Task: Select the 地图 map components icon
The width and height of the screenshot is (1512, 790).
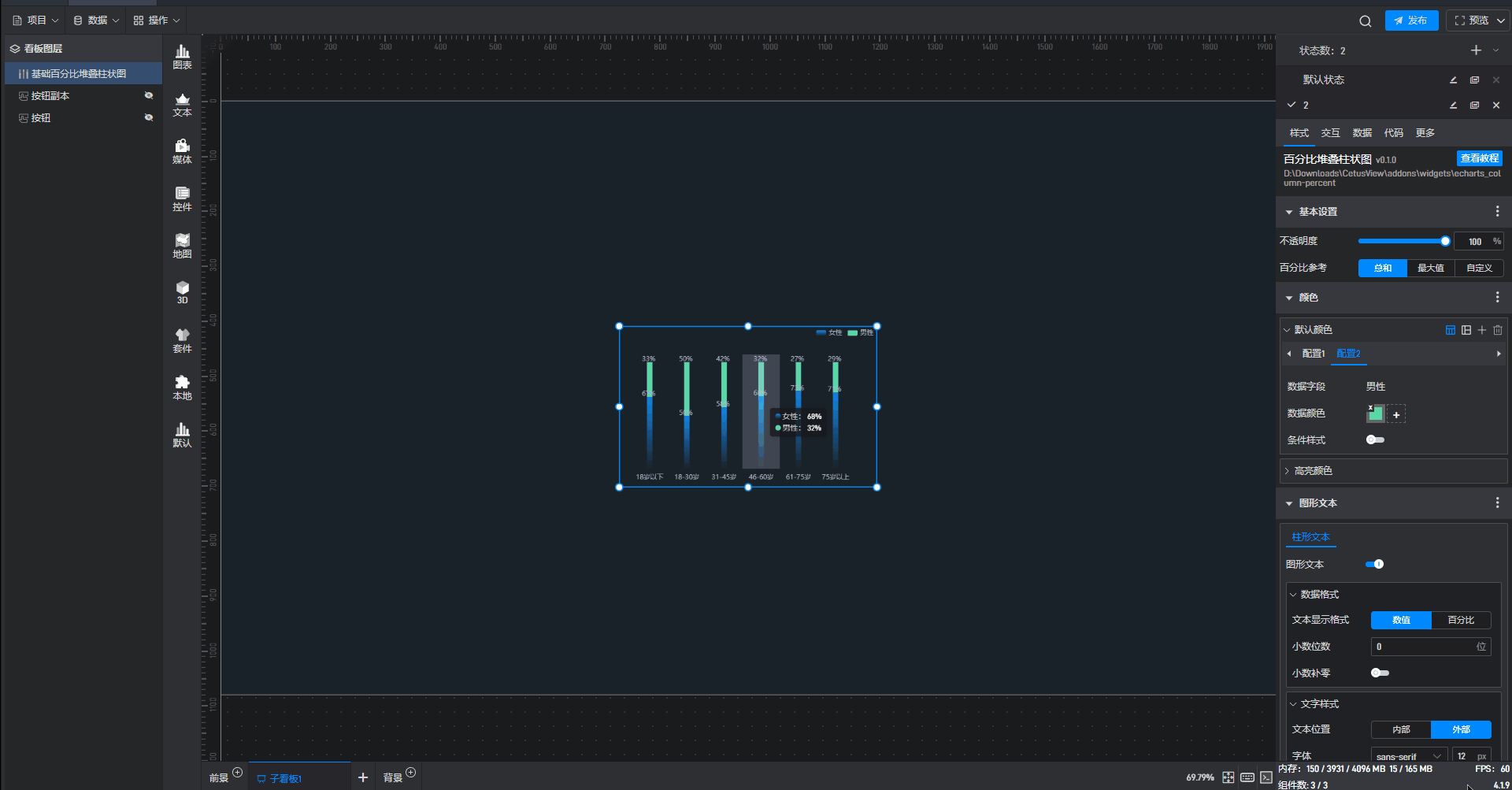Action: tap(182, 246)
